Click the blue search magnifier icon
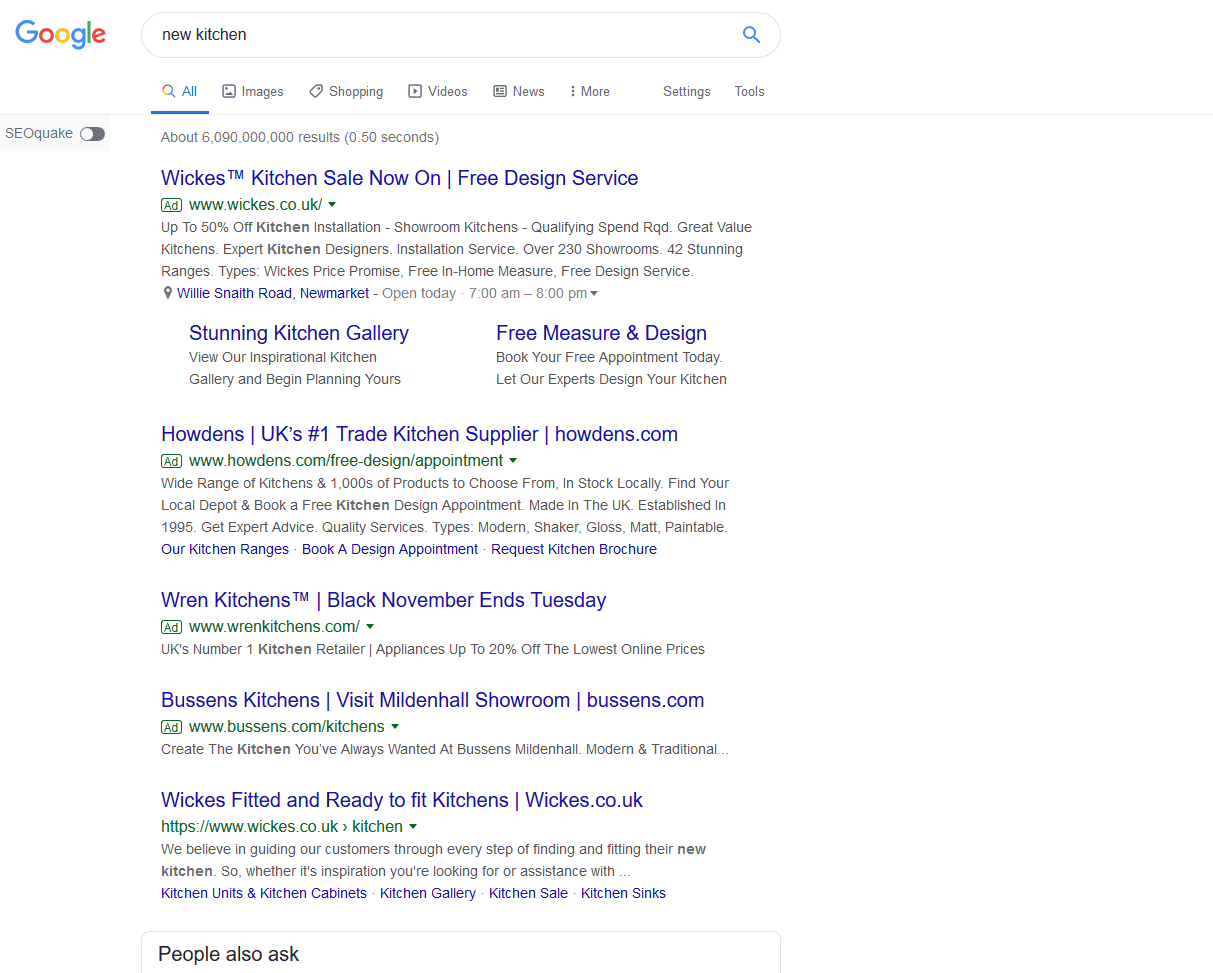 coord(751,35)
